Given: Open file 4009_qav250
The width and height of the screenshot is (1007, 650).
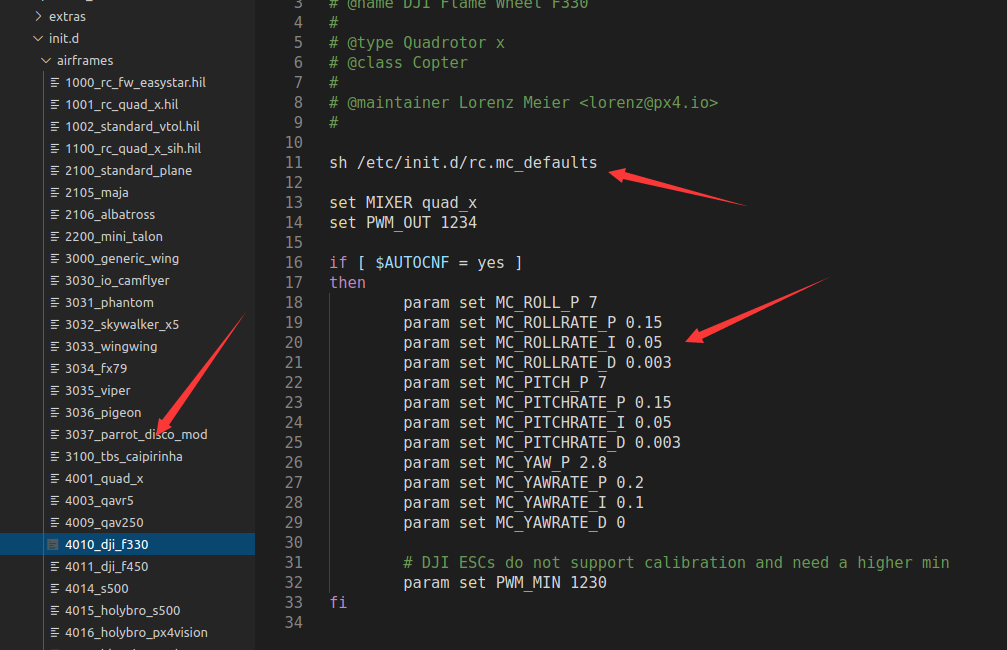Looking at the screenshot, I should click(x=104, y=523).
